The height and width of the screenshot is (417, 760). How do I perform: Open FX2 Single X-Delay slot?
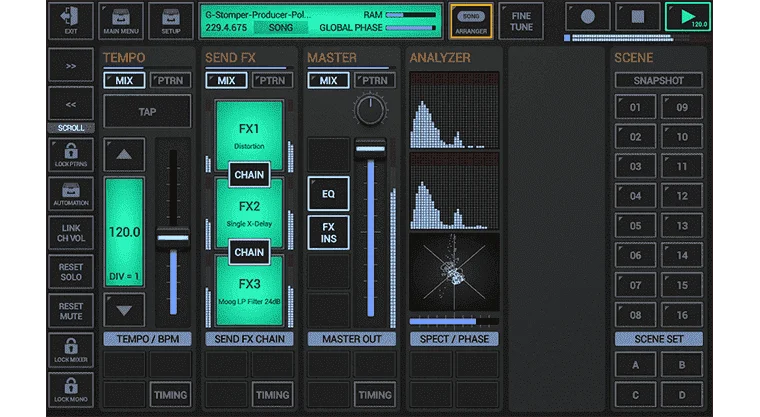tap(249, 213)
